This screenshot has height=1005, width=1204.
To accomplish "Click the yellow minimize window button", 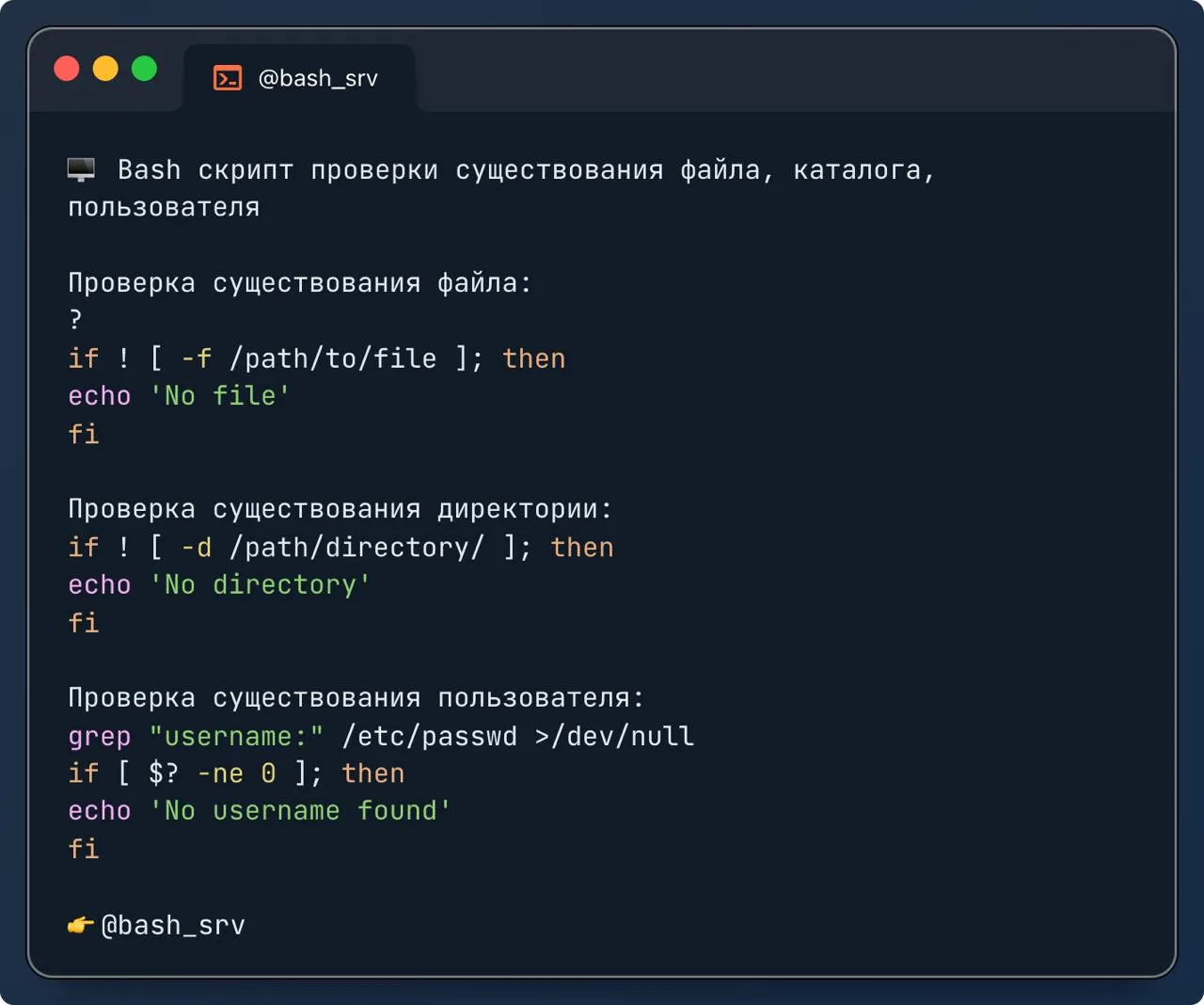I will pyautogui.click(x=105, y=69).
